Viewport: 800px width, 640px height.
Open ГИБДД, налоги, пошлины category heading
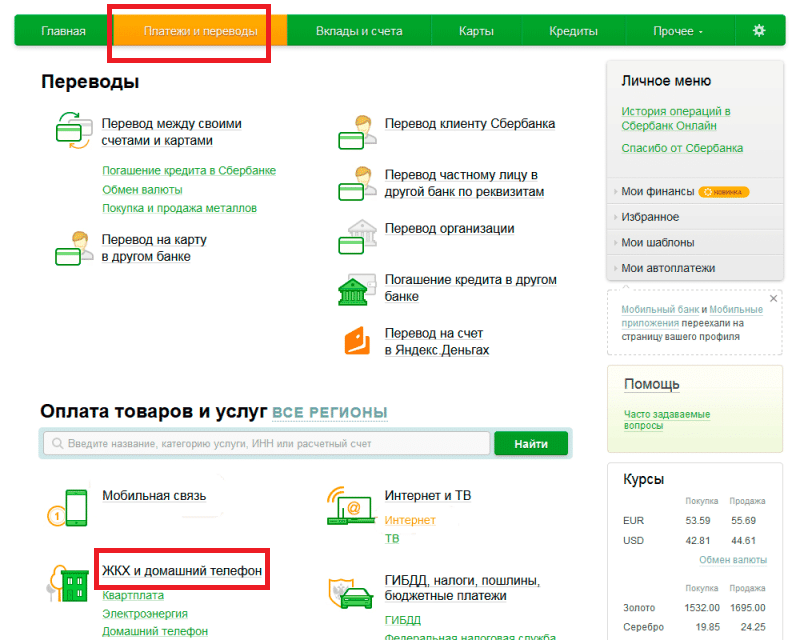pos(462,588)
